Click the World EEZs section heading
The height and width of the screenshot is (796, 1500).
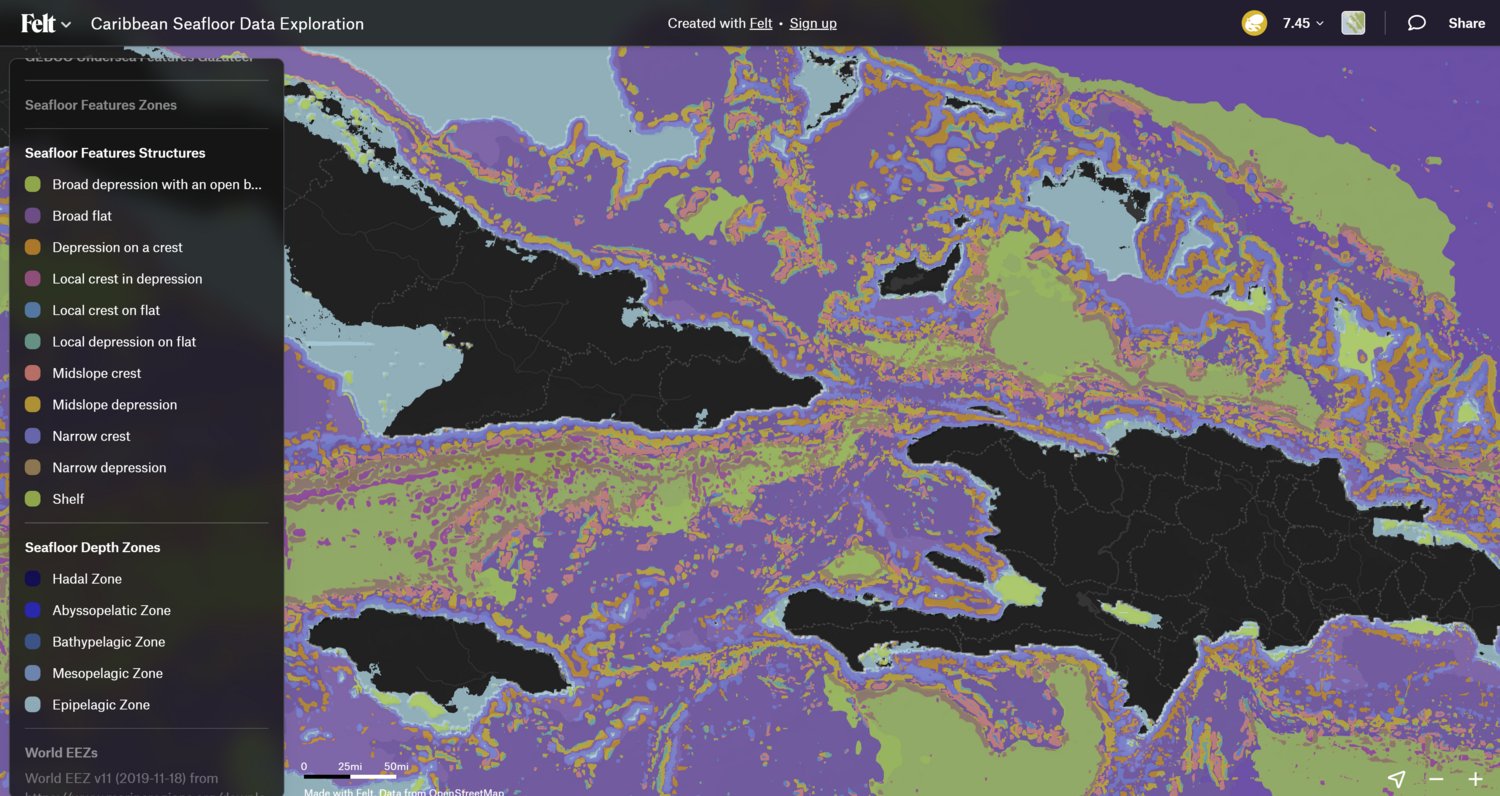coord(62,752)
